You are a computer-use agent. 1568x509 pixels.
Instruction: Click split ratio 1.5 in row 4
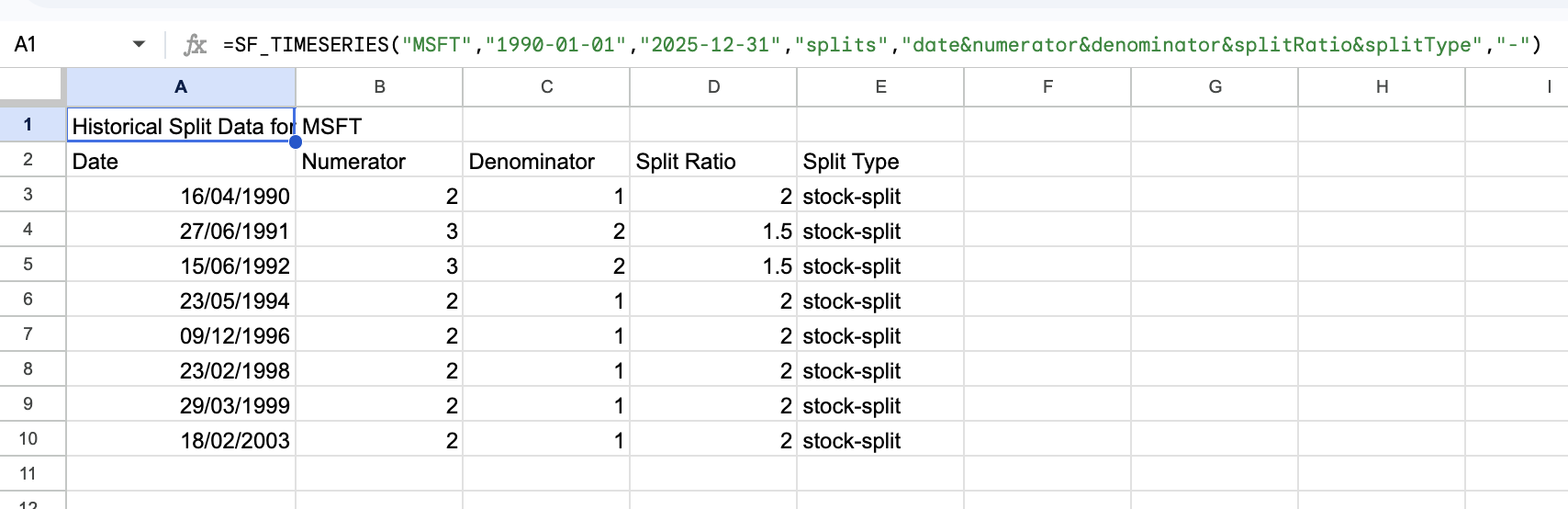[x=713, y=230]
